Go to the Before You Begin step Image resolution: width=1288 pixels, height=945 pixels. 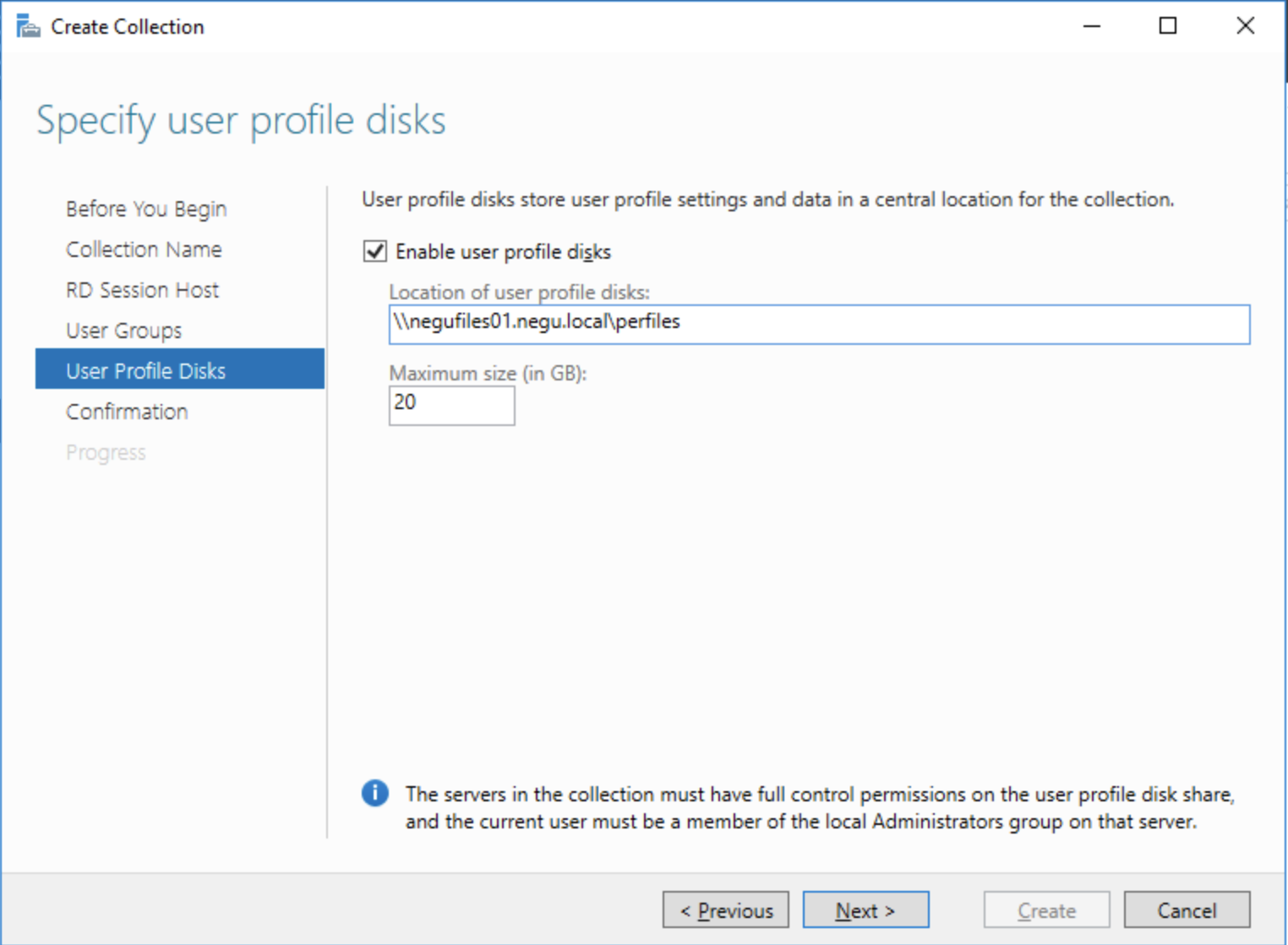click(x=146, y=209)
